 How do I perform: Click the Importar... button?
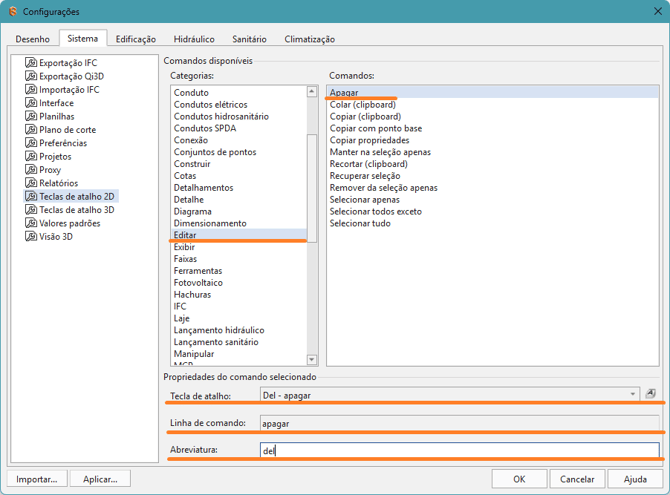(37, 479)
